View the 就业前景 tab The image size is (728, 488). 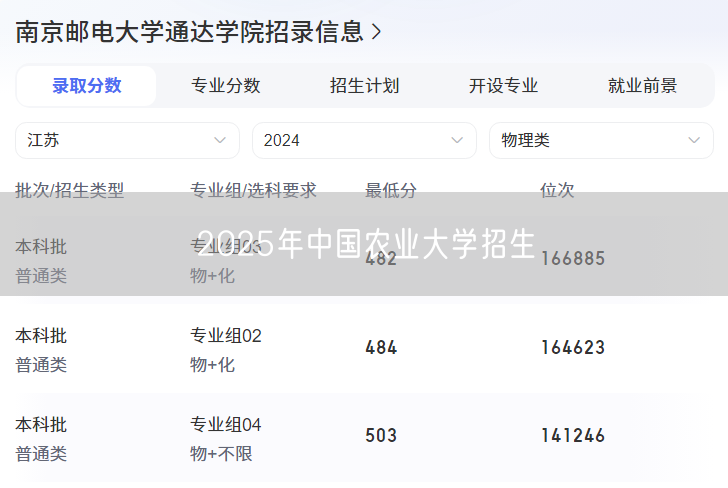(x=642, y=86)
